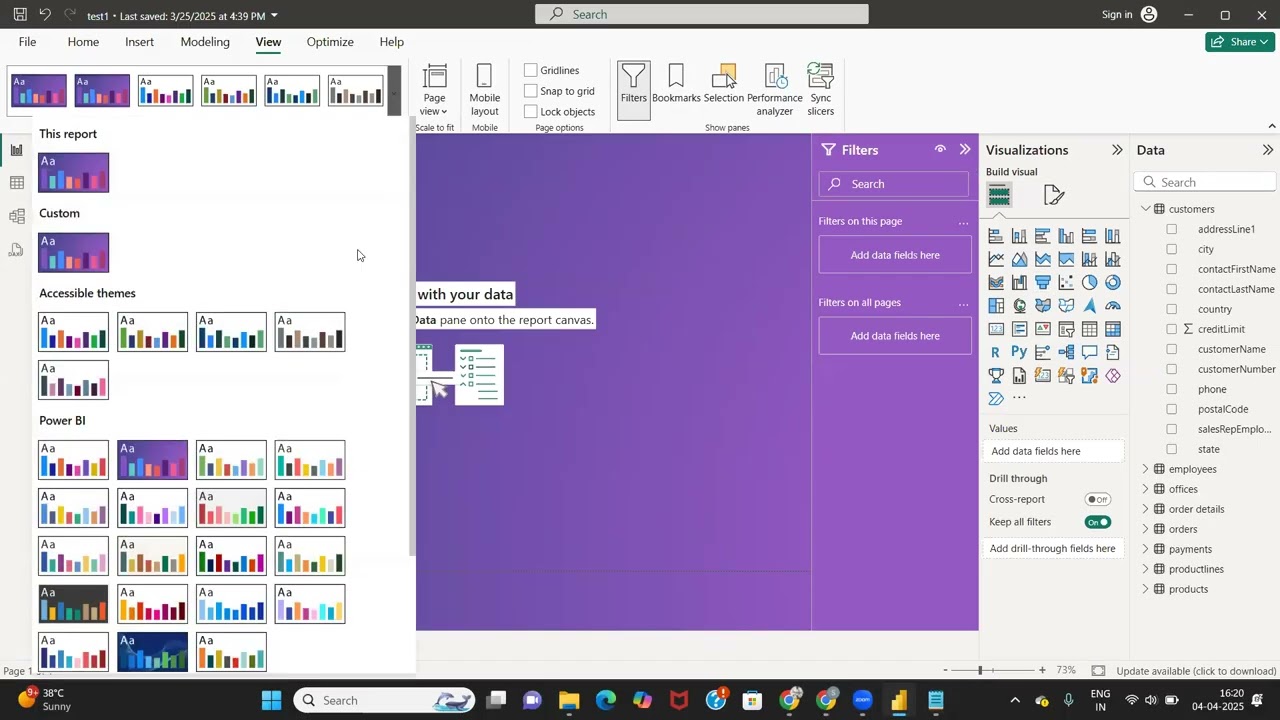The width and height of the screenshot is (1280, 720).
Task: Switch to the Insert tab
Action: (x=139, y=42)
